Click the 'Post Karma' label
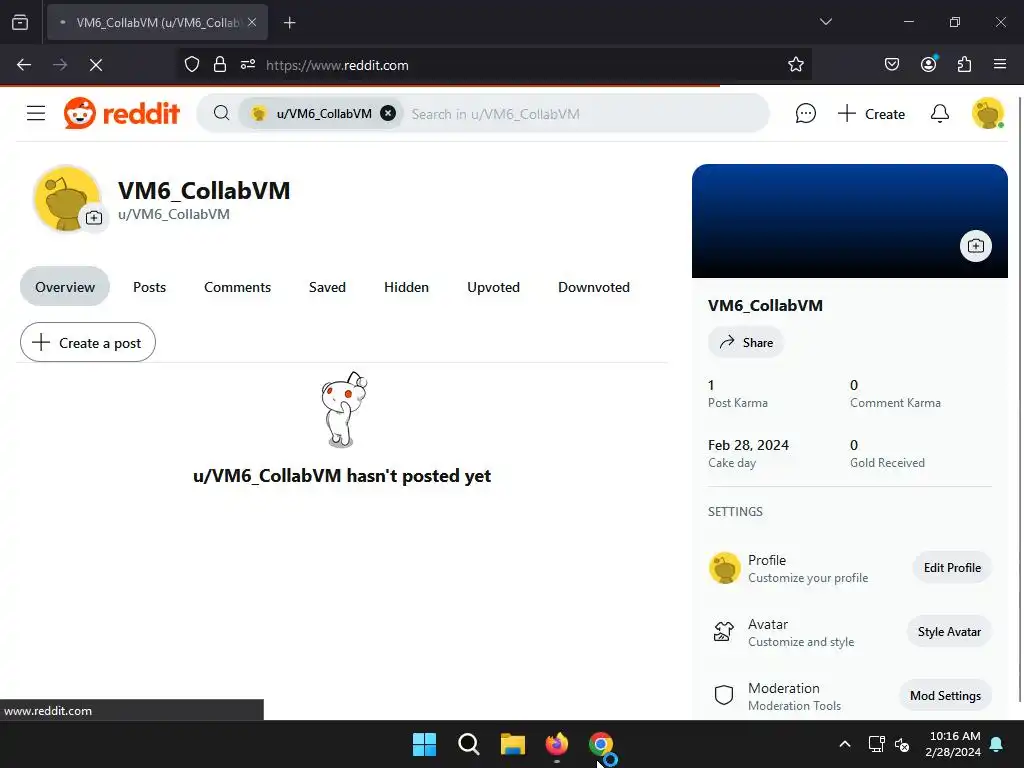 pos(737,403)
